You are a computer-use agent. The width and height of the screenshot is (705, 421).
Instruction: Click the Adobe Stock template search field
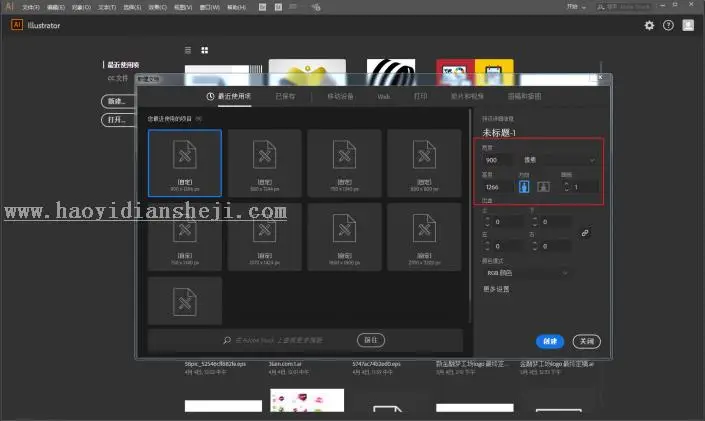(279, 340)
